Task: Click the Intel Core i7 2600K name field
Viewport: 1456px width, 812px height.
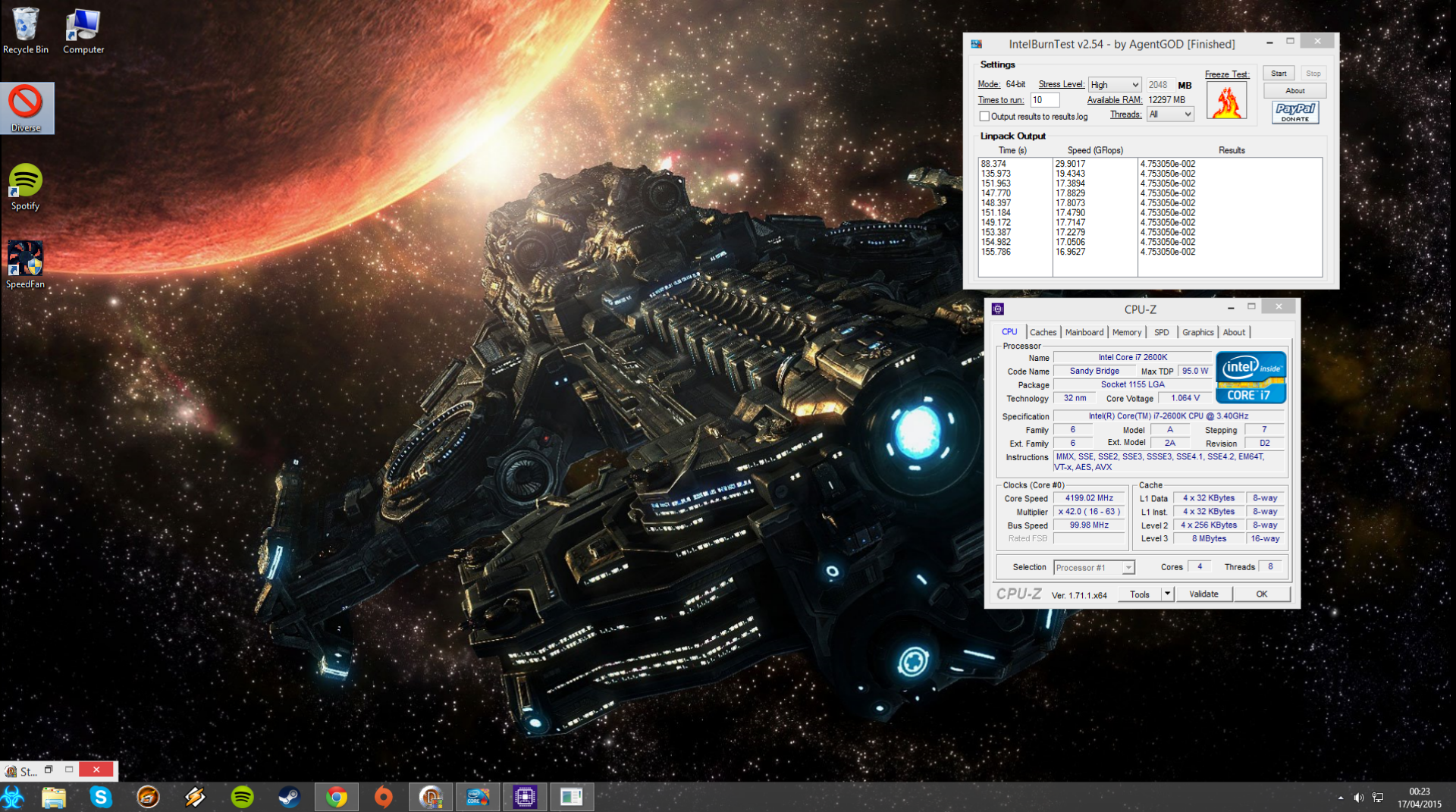Action: [x=1133, y=357]
